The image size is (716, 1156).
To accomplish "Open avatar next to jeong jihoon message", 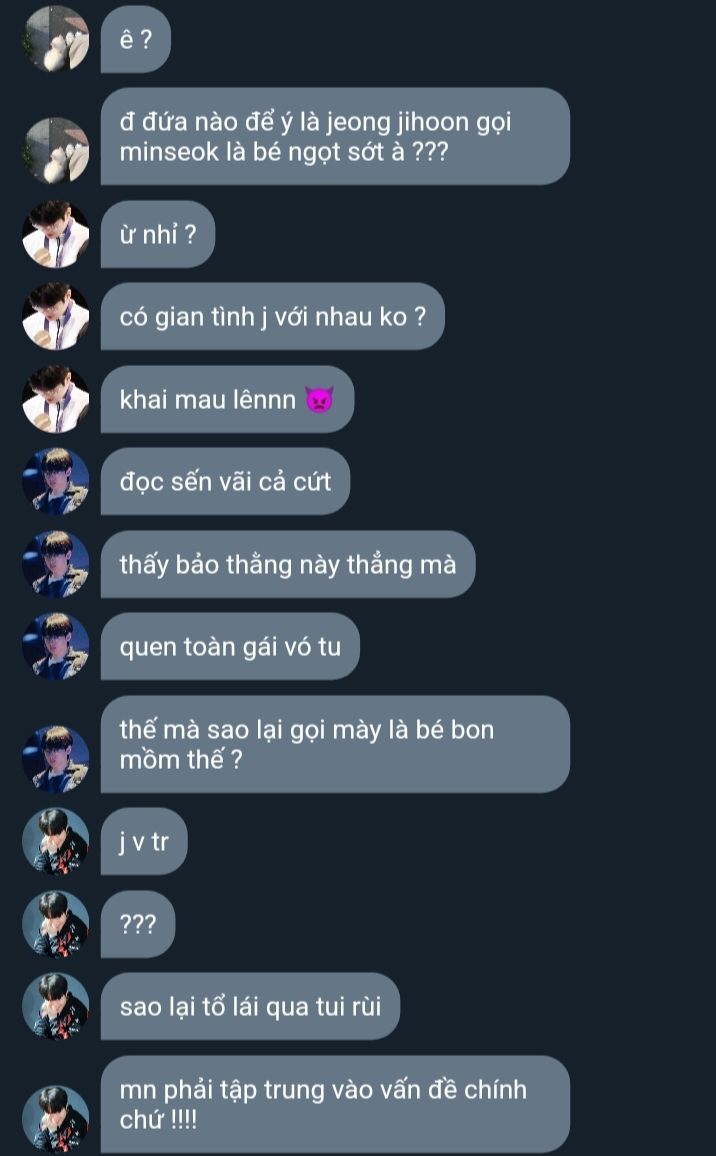I will [56, 150].
